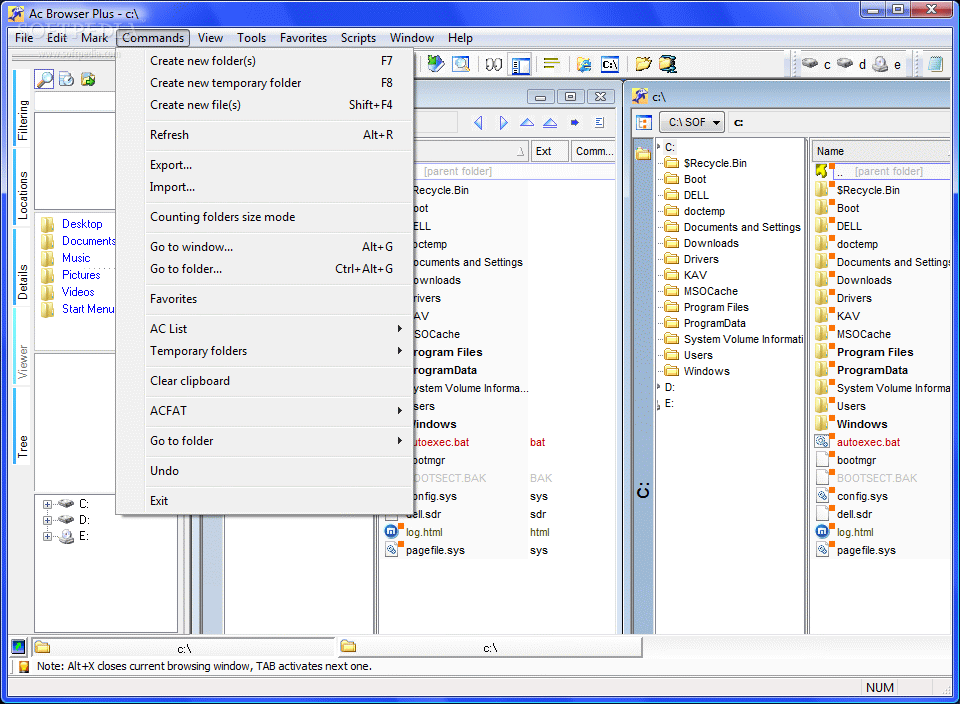Viewport: 960px width, 704px height.
Task: Click the document list icon by navigation arrows
Action: click(599, 122)
